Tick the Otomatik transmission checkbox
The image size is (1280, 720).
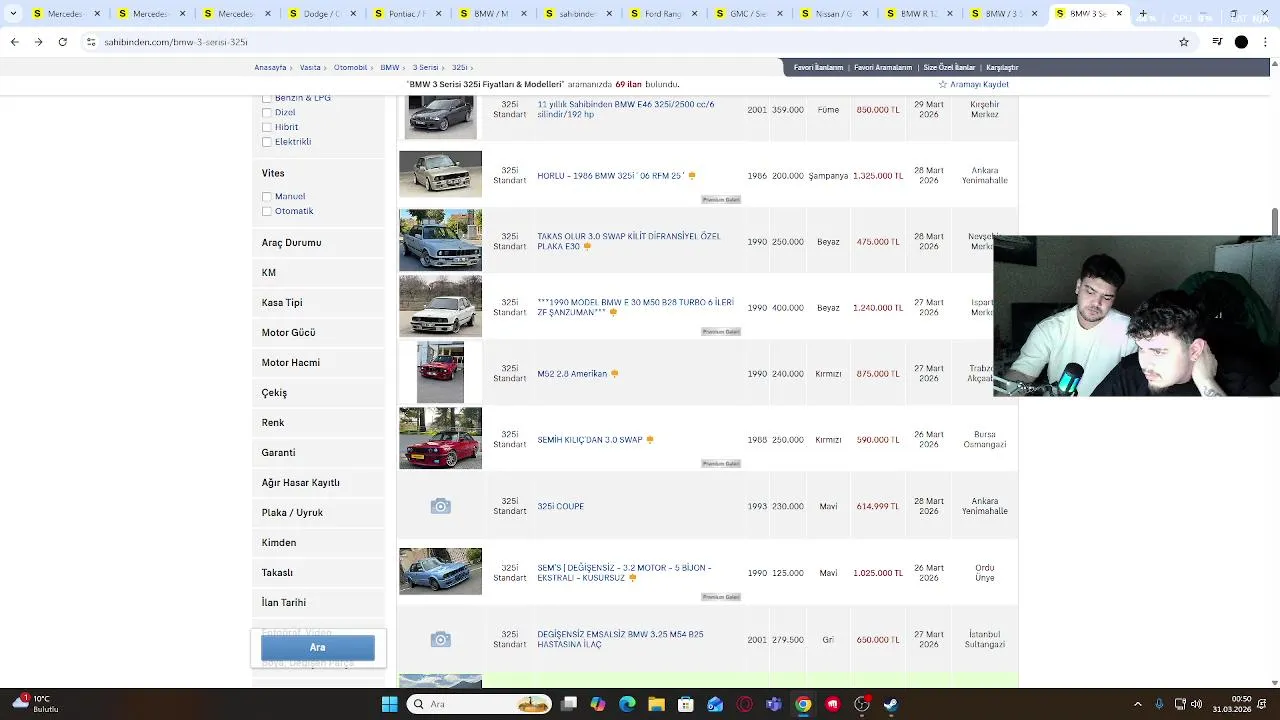[x=266, y=211]
